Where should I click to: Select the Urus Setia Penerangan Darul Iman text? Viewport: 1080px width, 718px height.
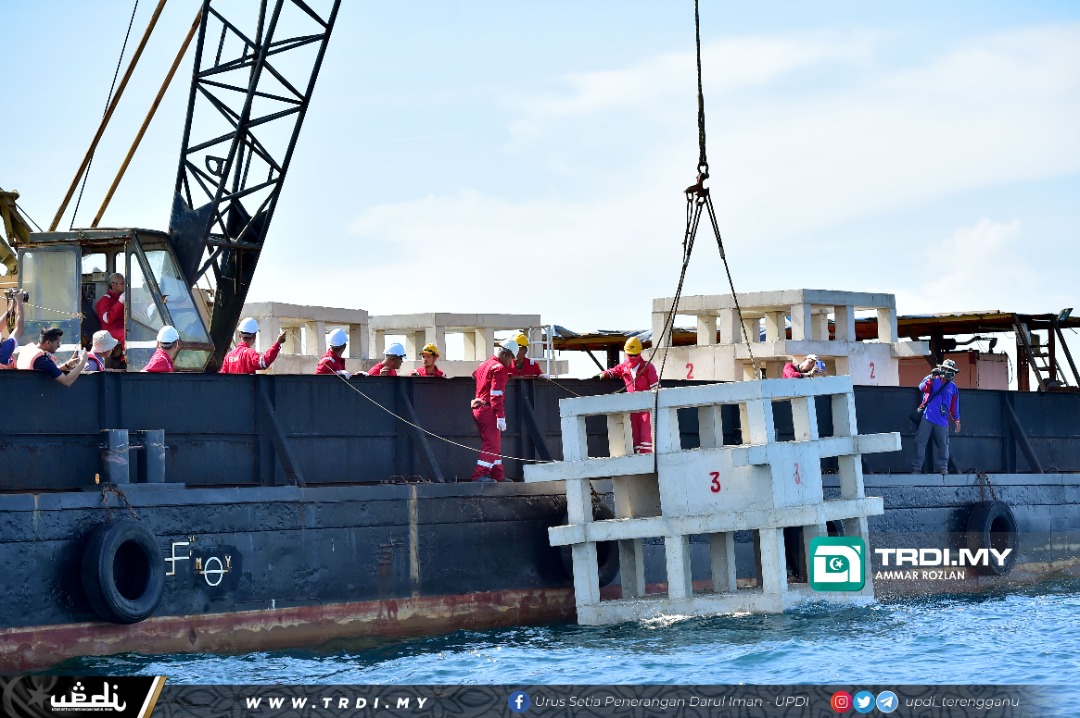click(x=671, y=702)
